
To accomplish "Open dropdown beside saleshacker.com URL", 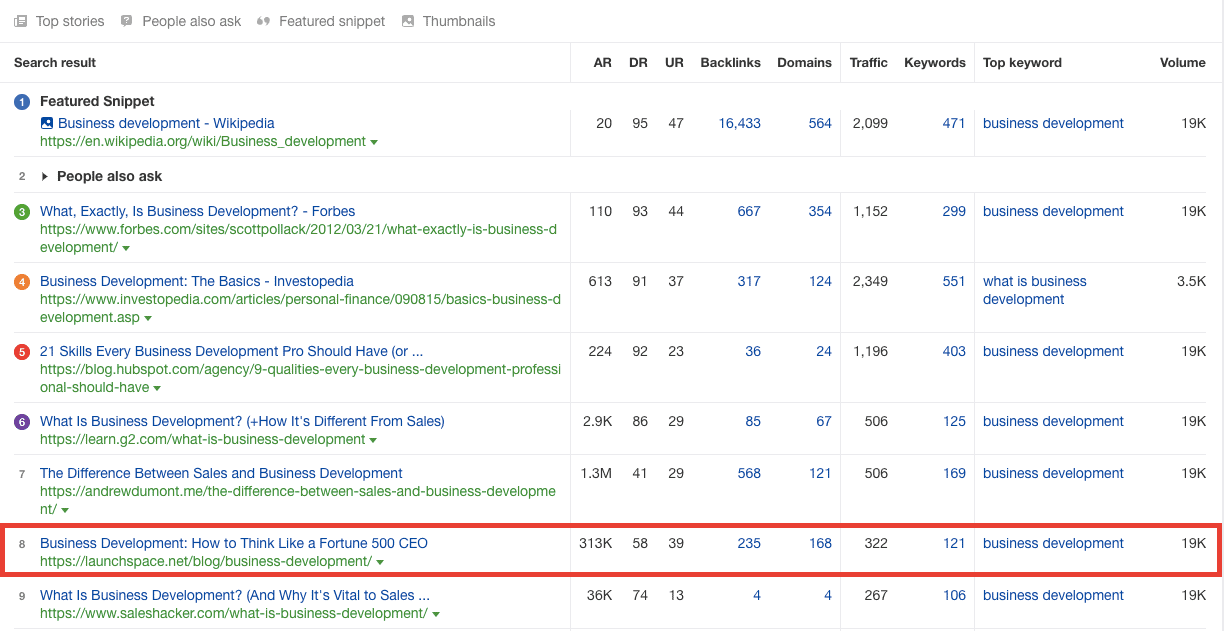I will [436, 615].
